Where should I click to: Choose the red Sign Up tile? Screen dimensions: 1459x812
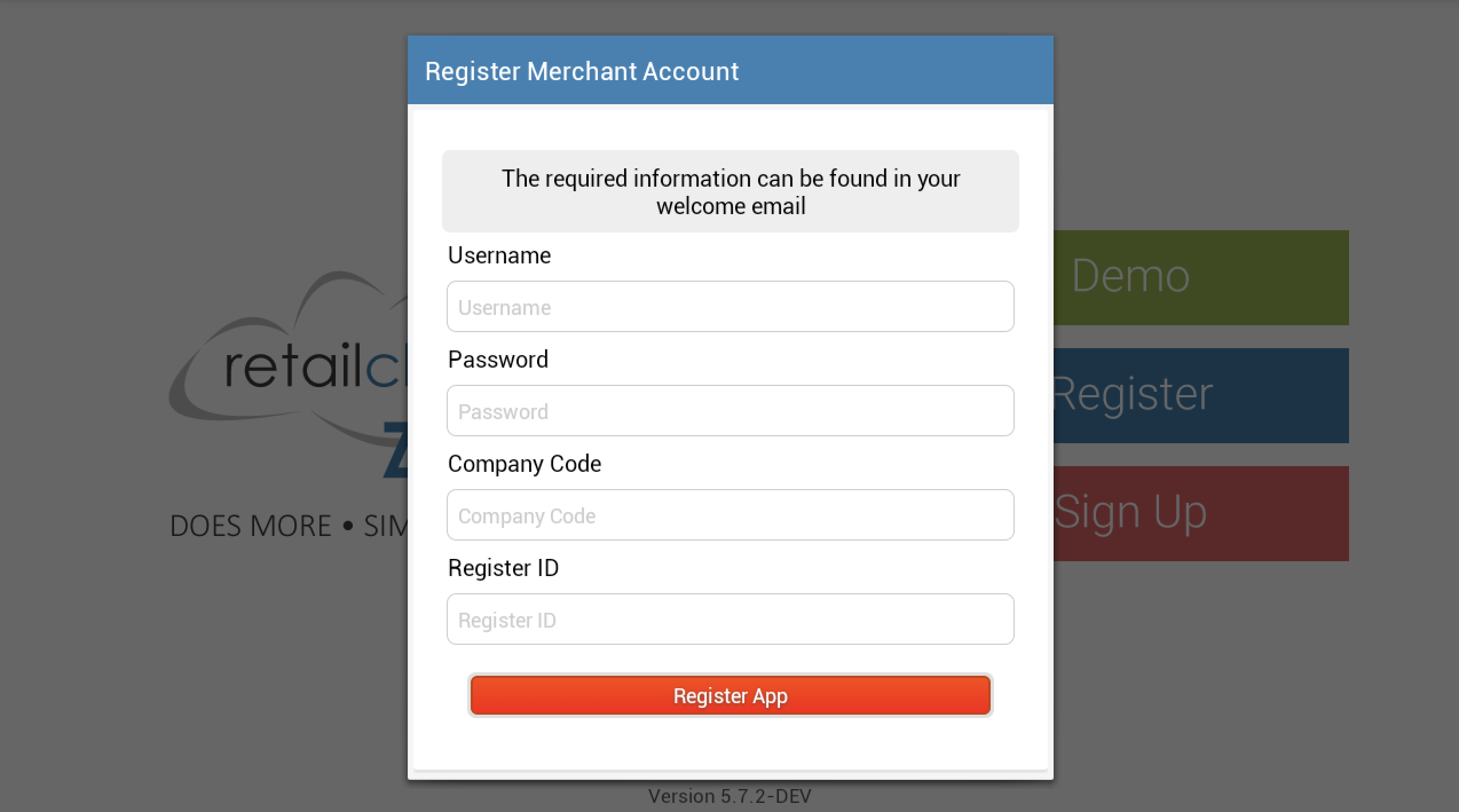point(1201,514)
